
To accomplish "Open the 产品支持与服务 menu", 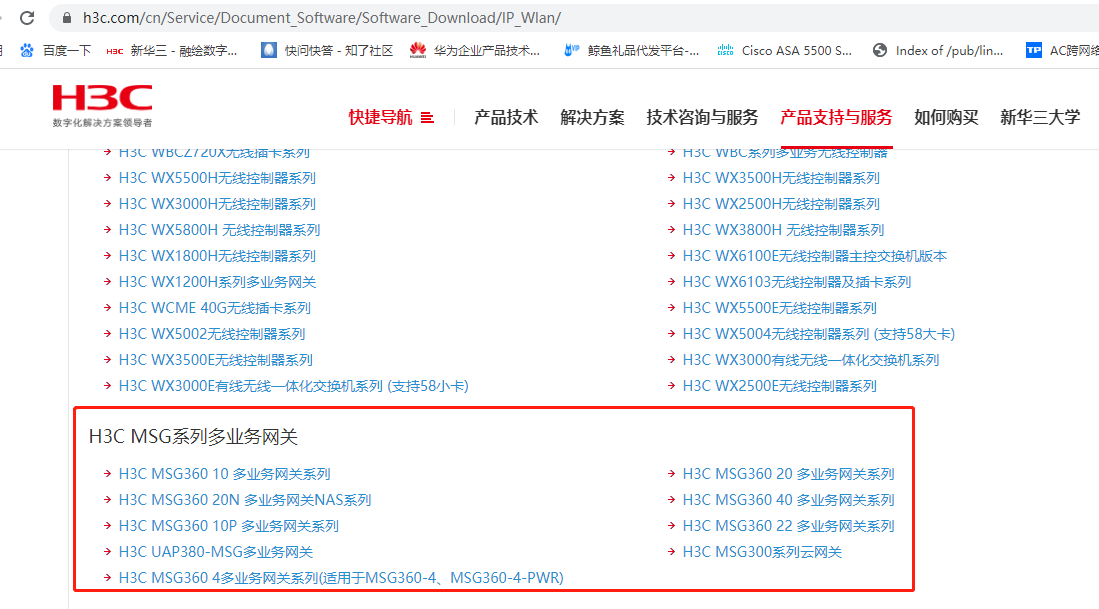I will pyautogui.click(x=836, y=117).
